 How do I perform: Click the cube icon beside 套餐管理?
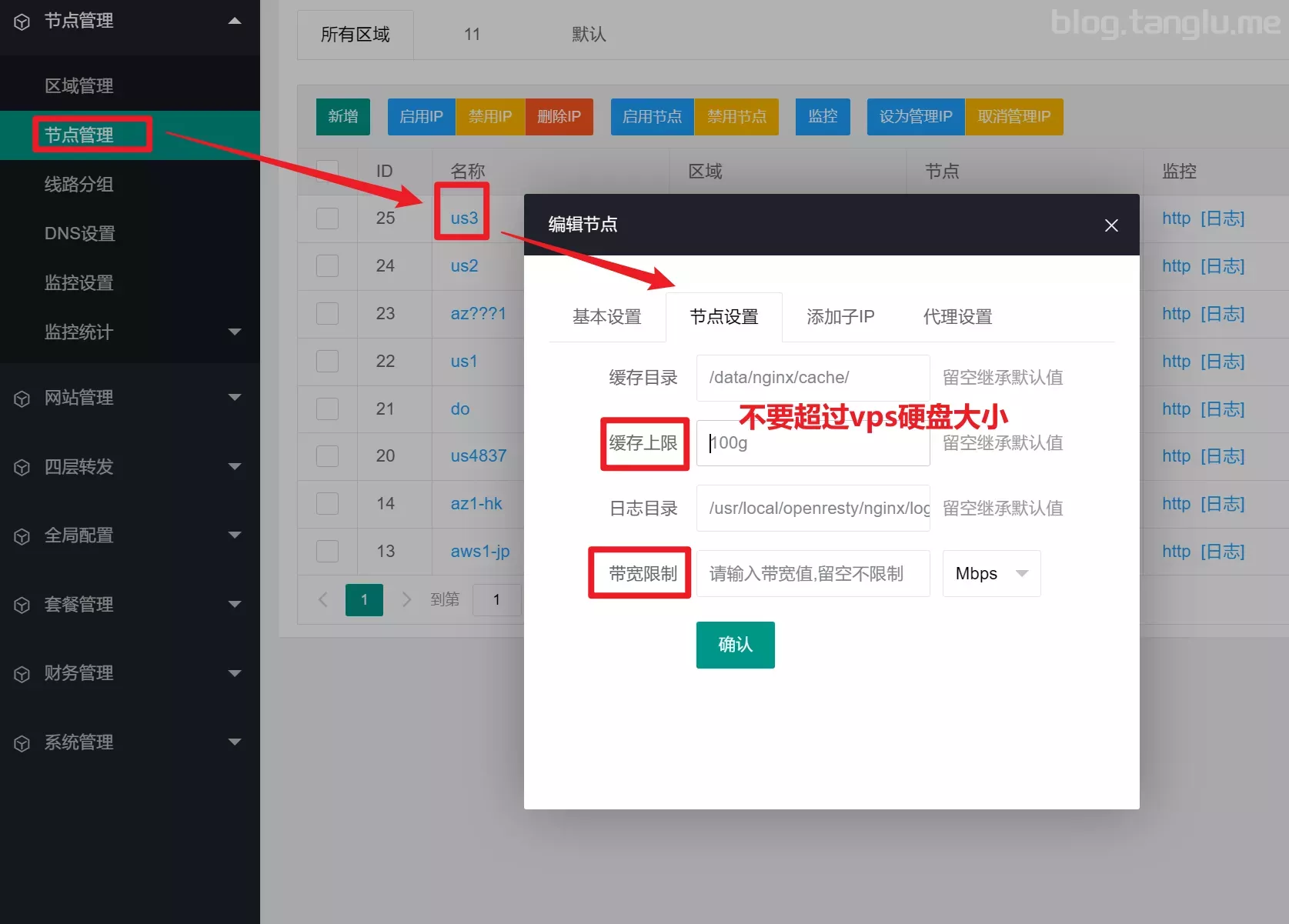pyautogui.click(x=22, y=605)
